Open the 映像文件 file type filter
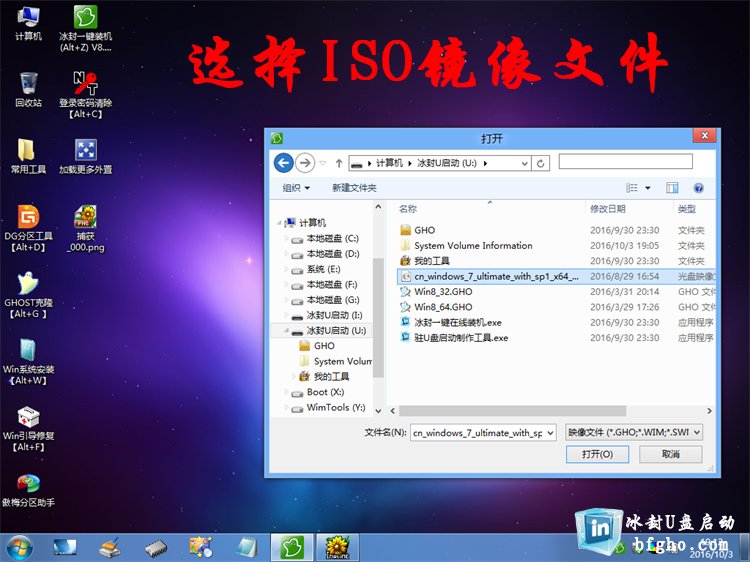The width and height of the screenshot is (750, 562). [634, 432]
